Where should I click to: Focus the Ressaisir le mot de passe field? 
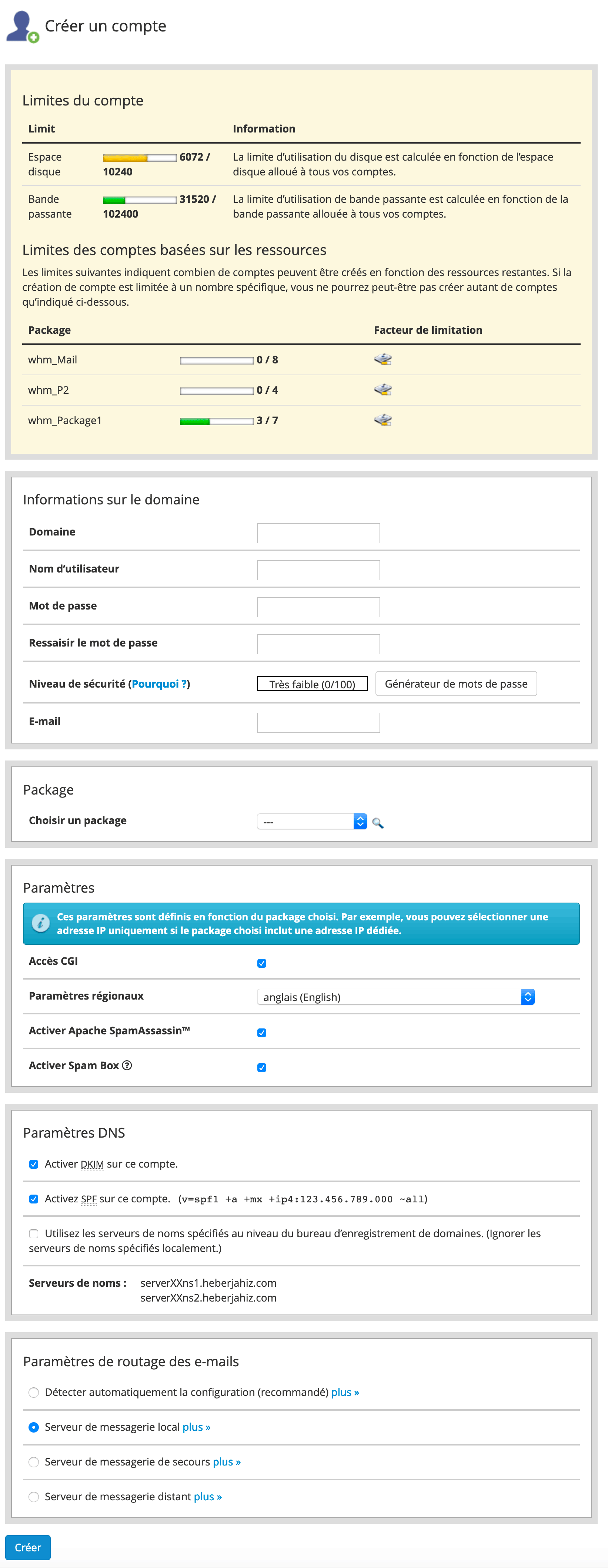coord(318,644)
